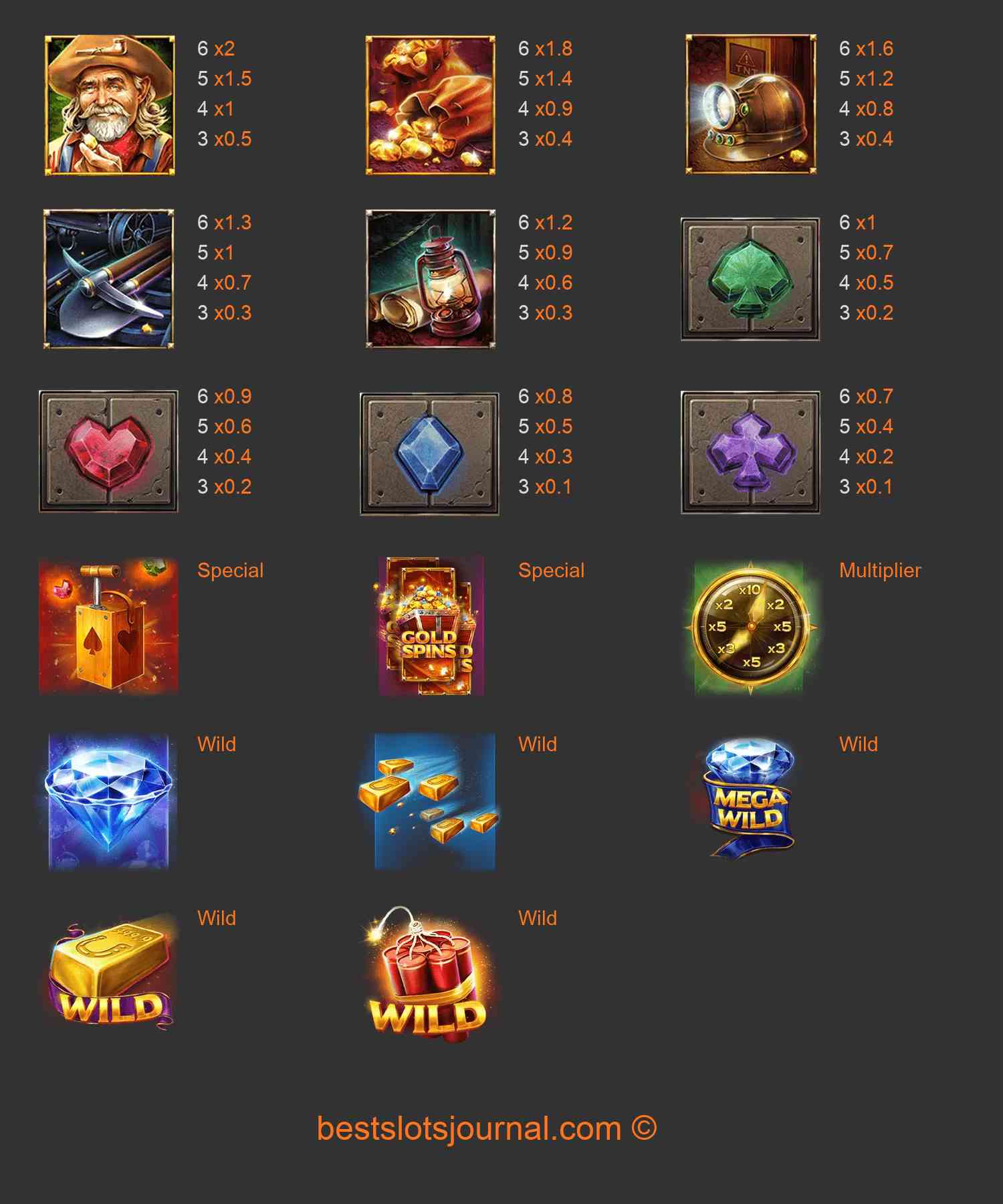Select the TNT detonator Special symbol
Screen dimensions: 1003x1204
[x=108, y=626]
